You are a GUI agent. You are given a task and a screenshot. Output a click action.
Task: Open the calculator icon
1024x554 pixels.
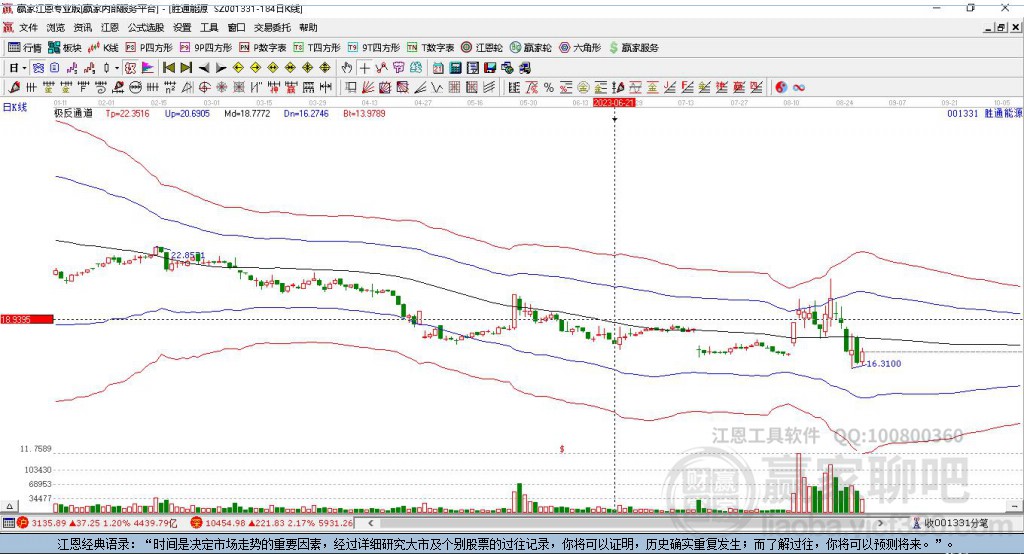point(456,68)
